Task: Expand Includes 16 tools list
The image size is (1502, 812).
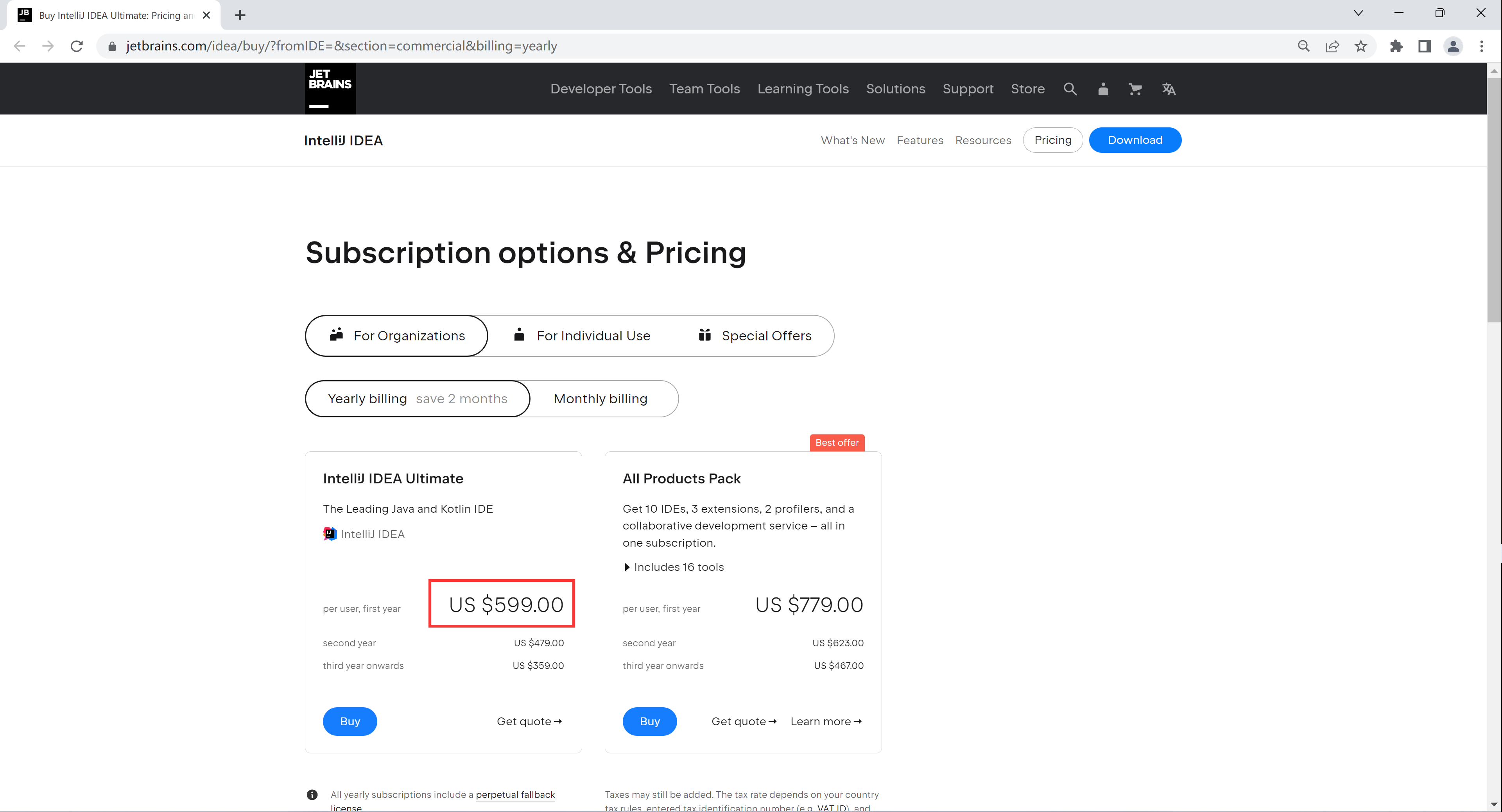Action: pos(674,567)
